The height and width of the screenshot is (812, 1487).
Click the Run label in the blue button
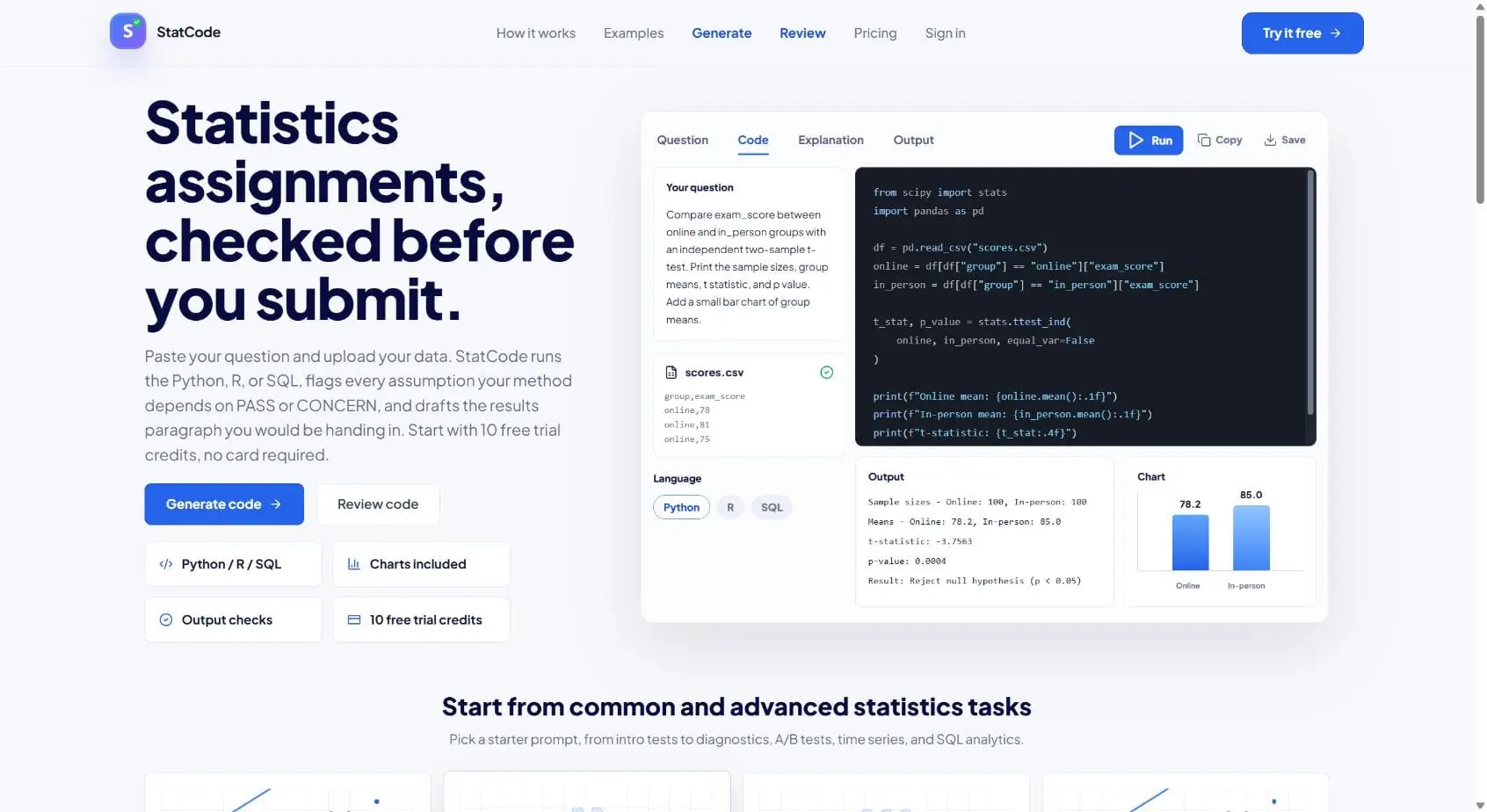click(x=1162, y=141)
